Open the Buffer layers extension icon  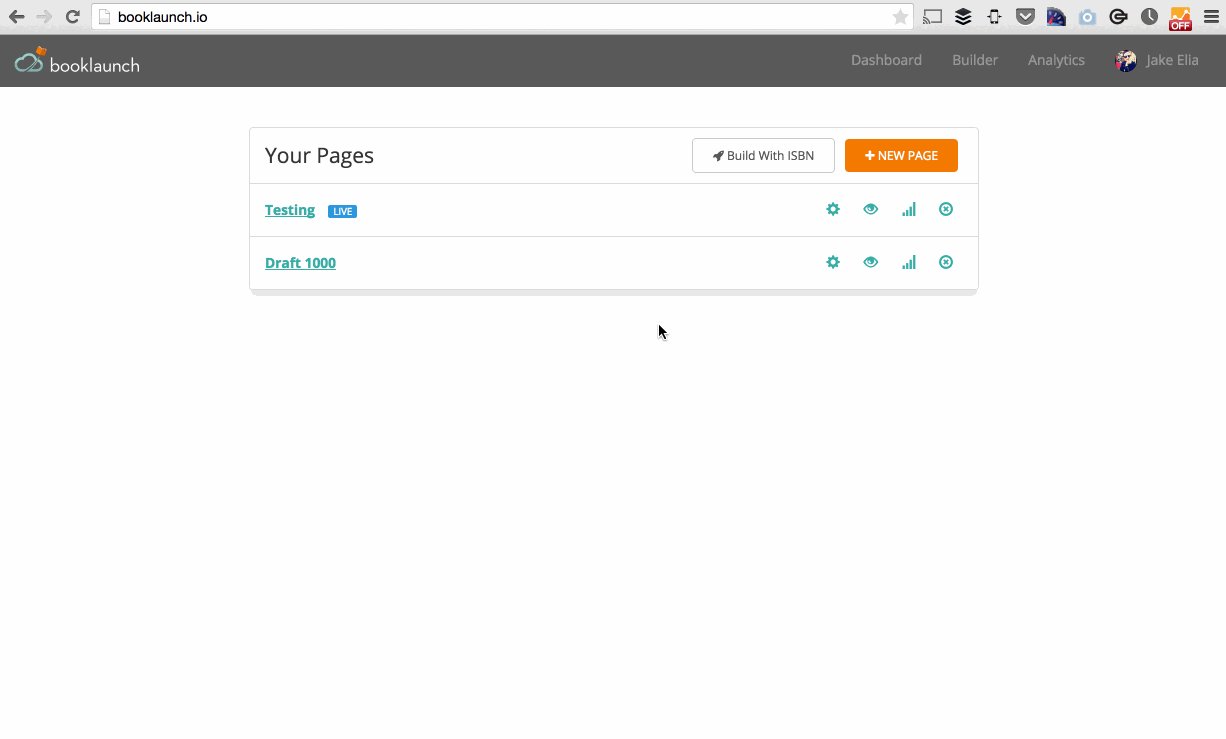pos(963,17)
